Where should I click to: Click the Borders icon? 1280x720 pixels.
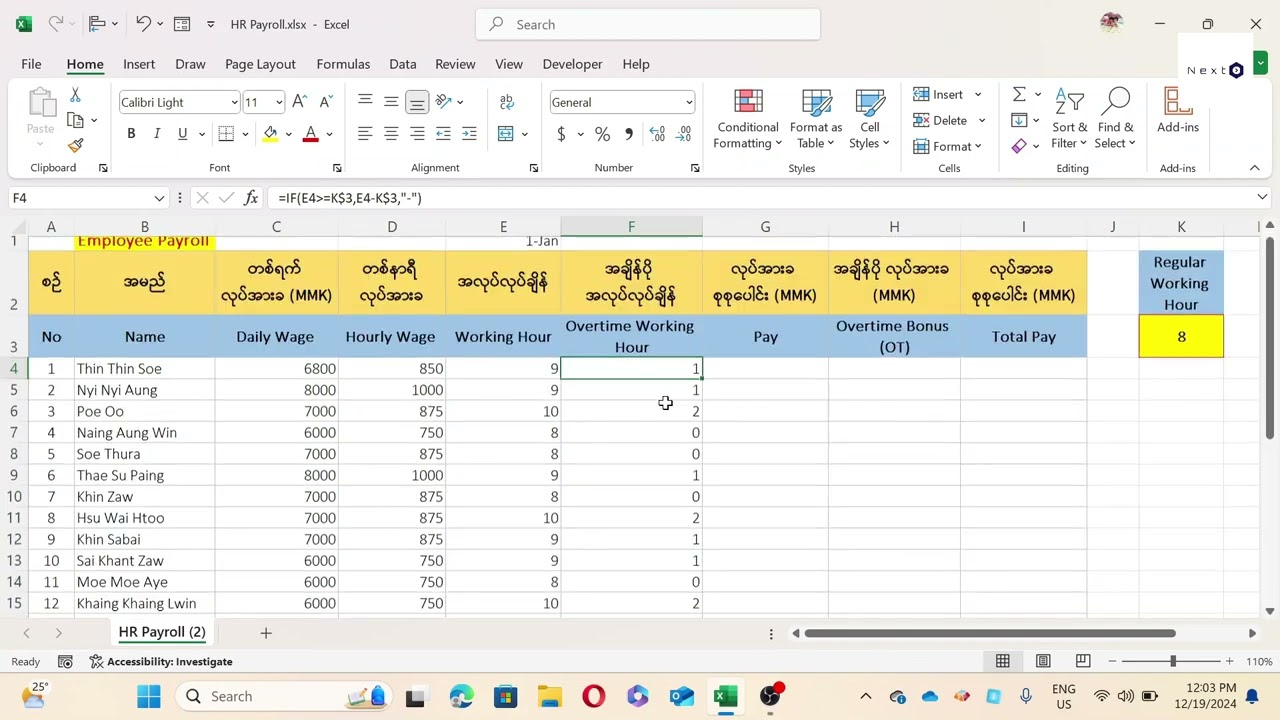pos(226,134)
